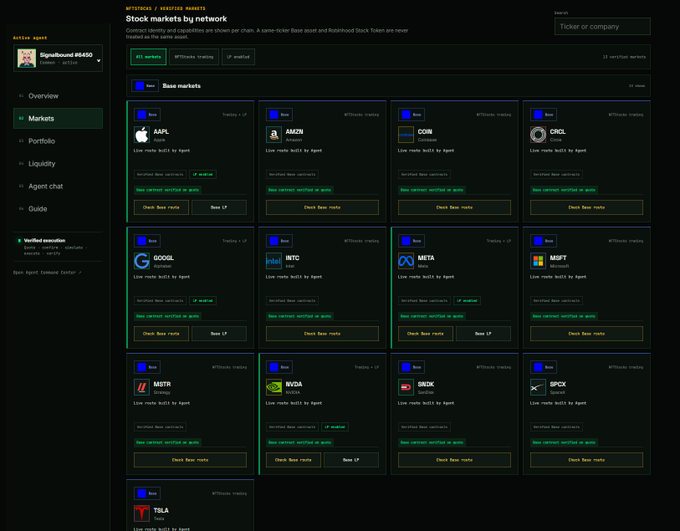Click Check Base route on INTC card

[322, 334]
